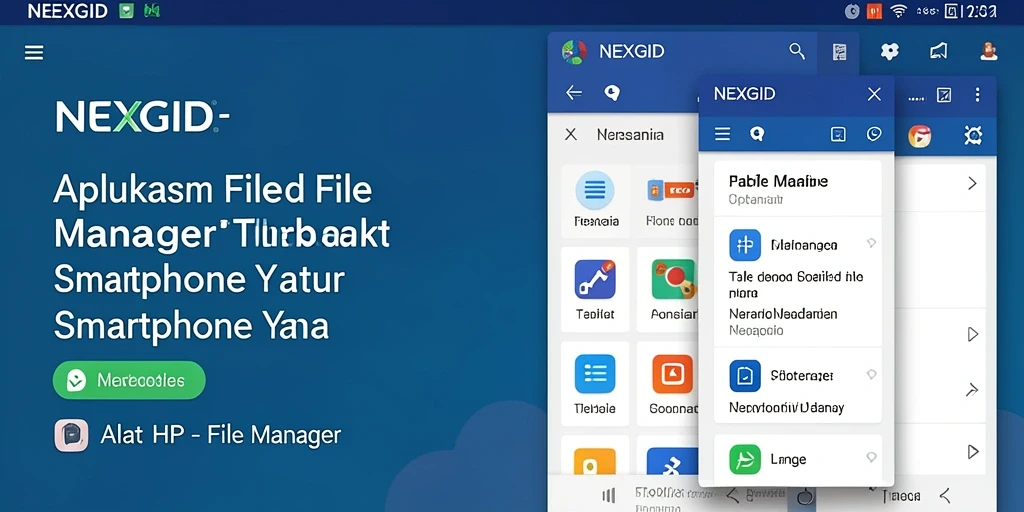The width and height of the screenshot is (1024, 512).
Task: Click the Nersanira label
Action: click(630, 135)
